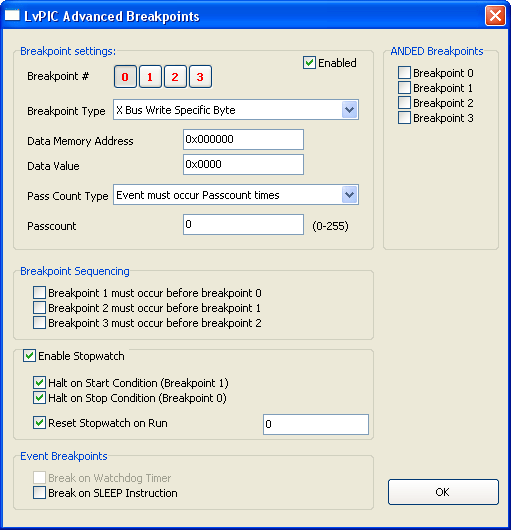
Task: Click the (0-255) range hint text
Action: 330,226
